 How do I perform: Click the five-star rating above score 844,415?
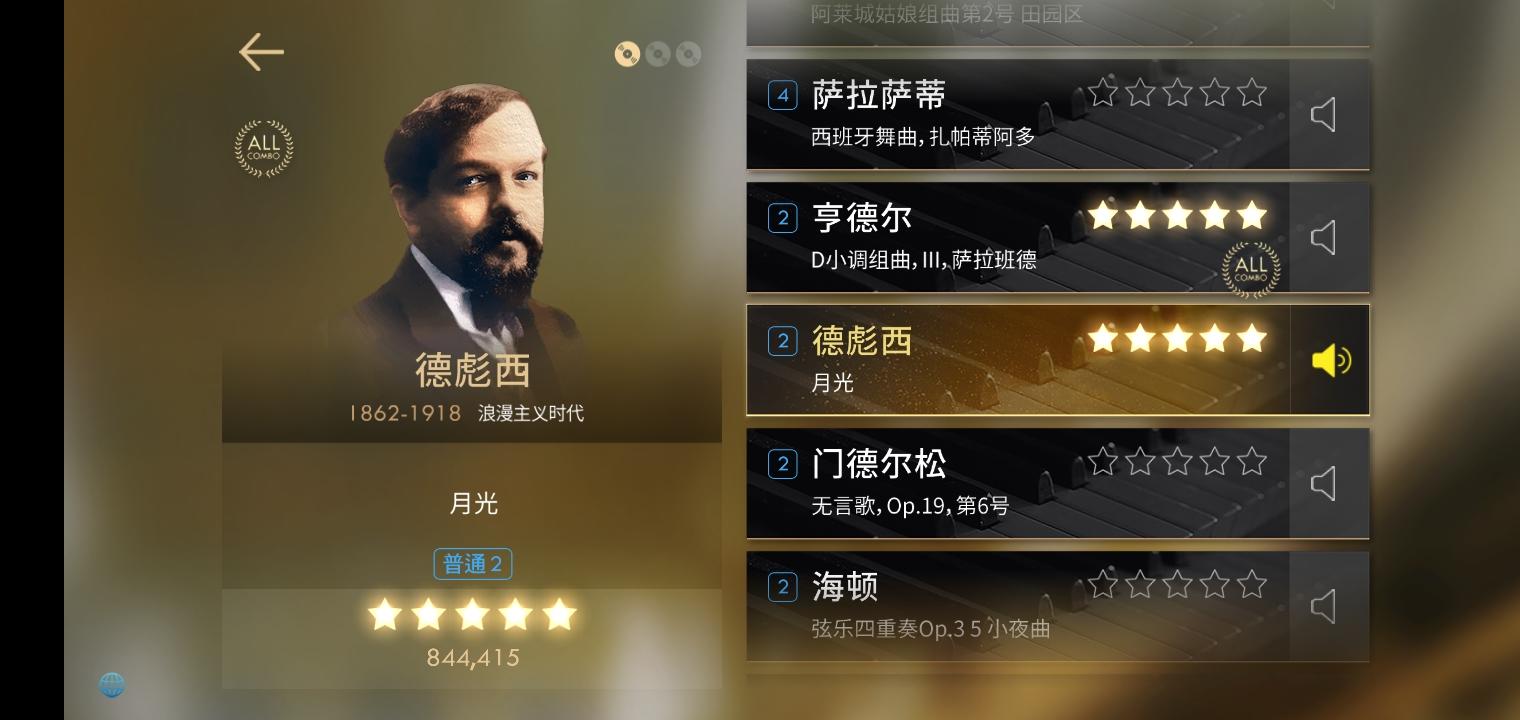tap(472, 614)
